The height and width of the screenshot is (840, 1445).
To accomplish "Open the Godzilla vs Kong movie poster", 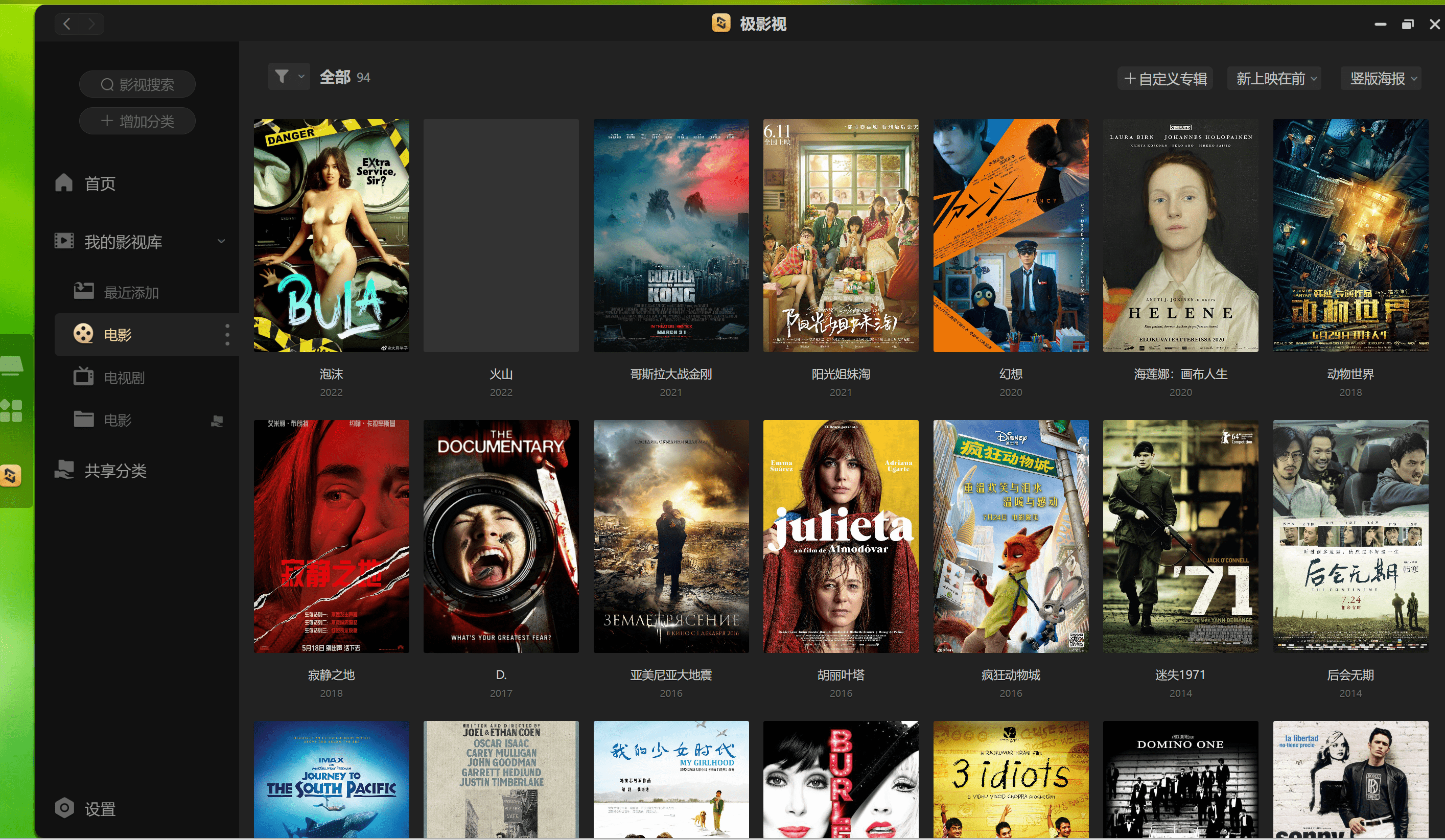I will (x=670, y=236).
